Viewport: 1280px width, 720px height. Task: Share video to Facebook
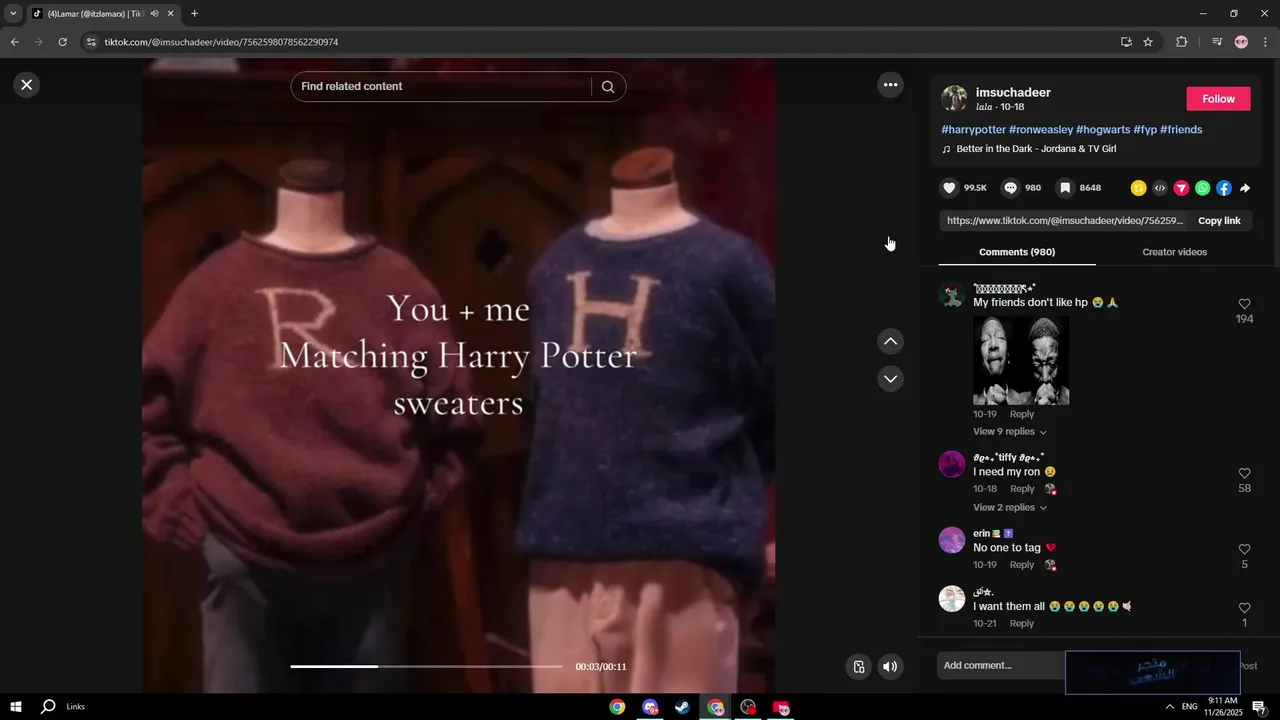pos(1224,188)
